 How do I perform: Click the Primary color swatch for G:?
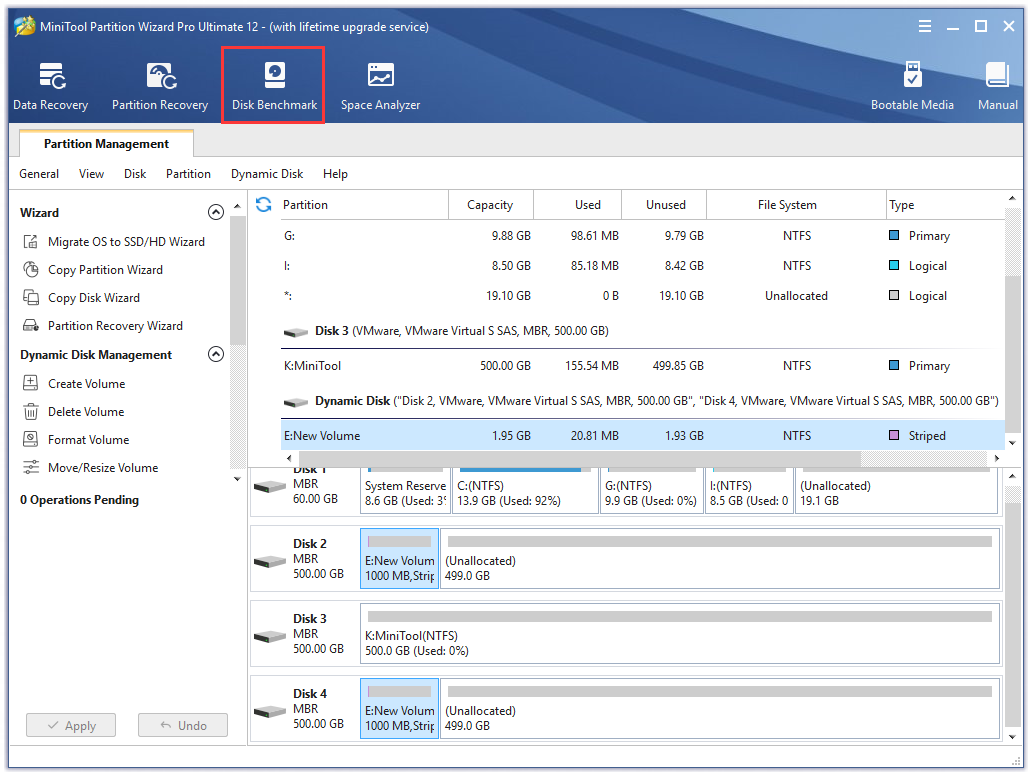tap(894, 235)
